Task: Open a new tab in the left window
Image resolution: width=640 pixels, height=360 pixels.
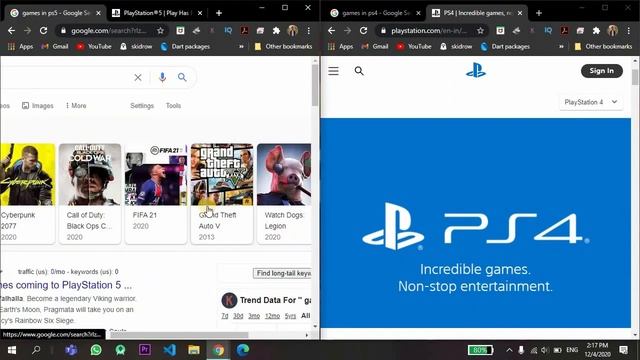Action: [219, 13]
